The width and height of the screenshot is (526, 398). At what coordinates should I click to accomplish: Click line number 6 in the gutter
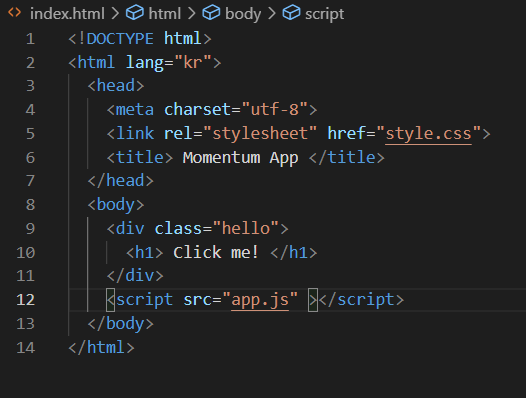30,158
